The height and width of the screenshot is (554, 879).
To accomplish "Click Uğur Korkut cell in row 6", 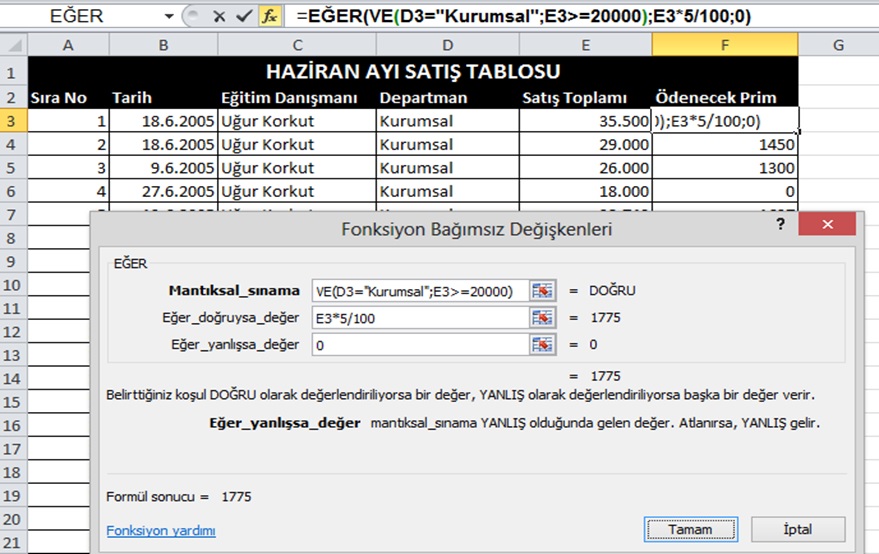I will click(297, 191).
